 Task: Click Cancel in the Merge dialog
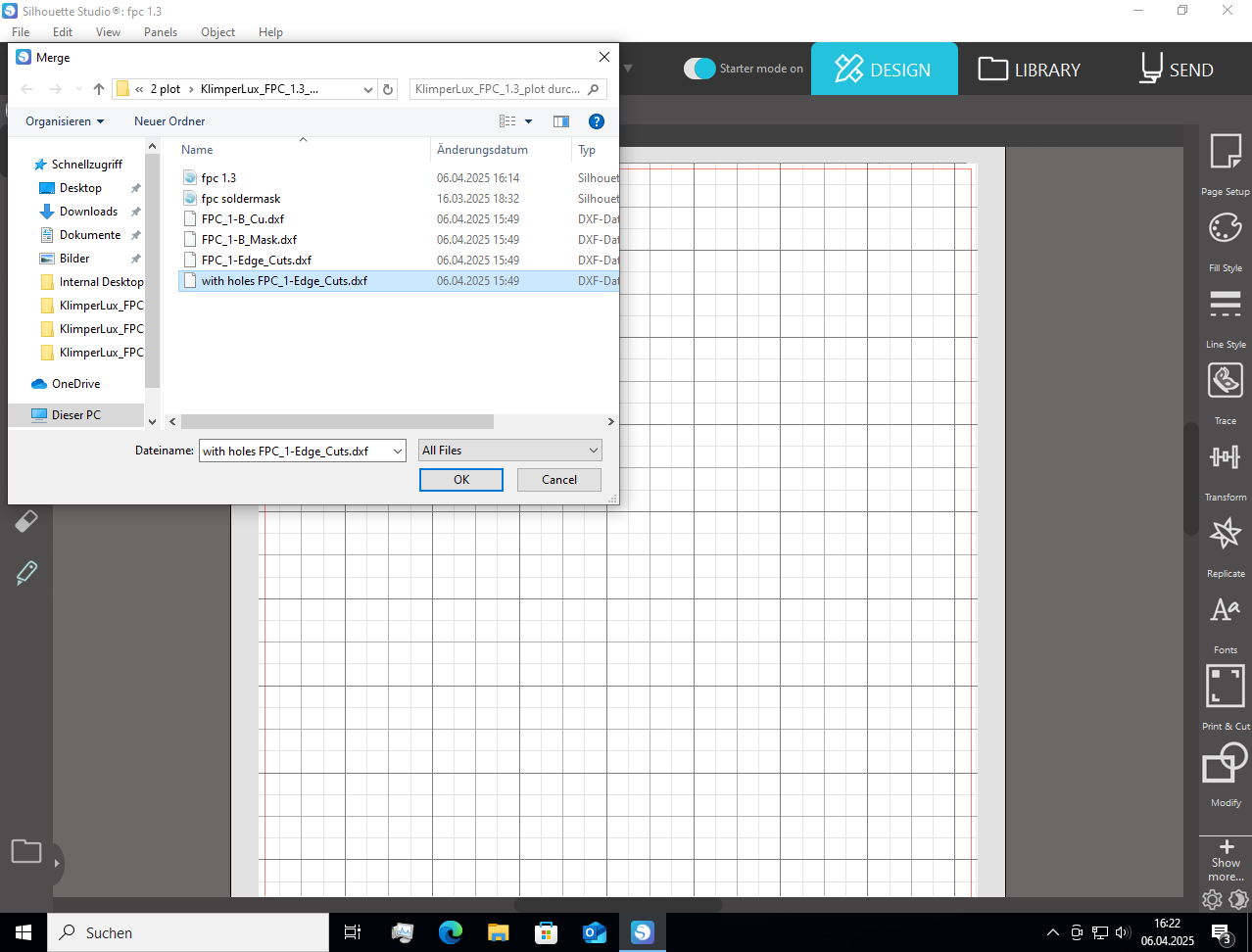(559, 480)
